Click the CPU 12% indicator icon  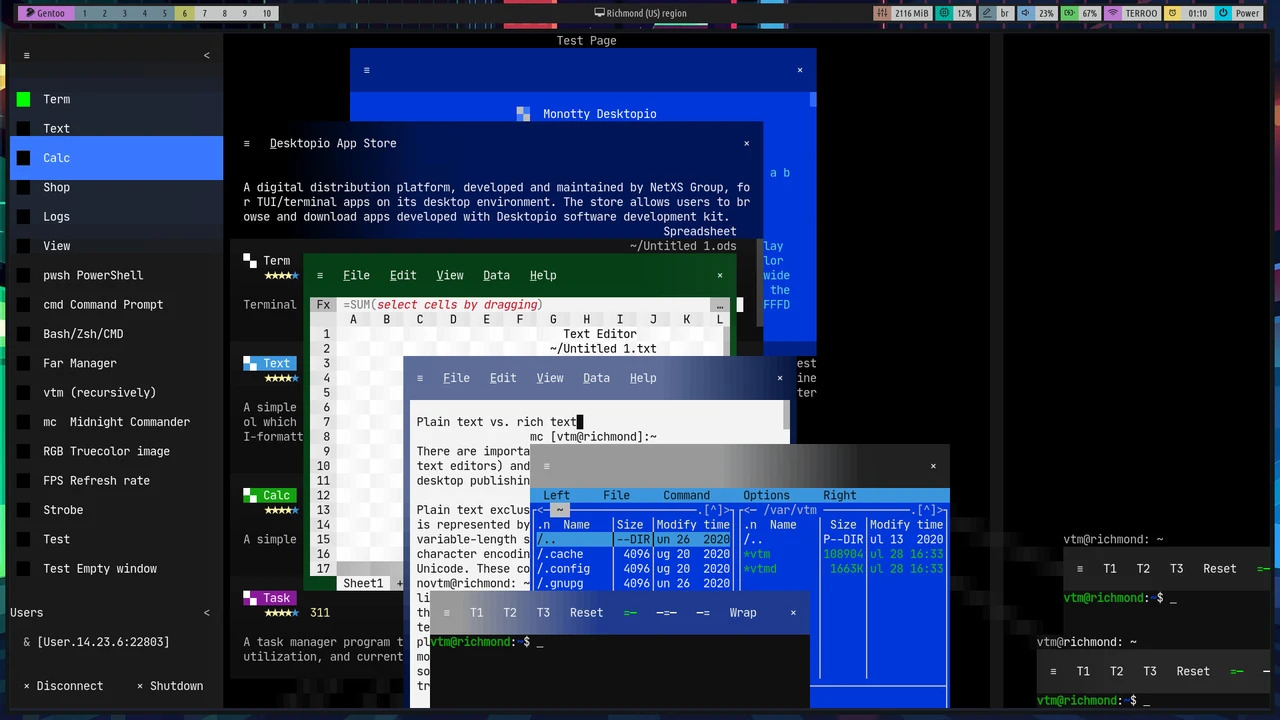click(x=946, y=13)
